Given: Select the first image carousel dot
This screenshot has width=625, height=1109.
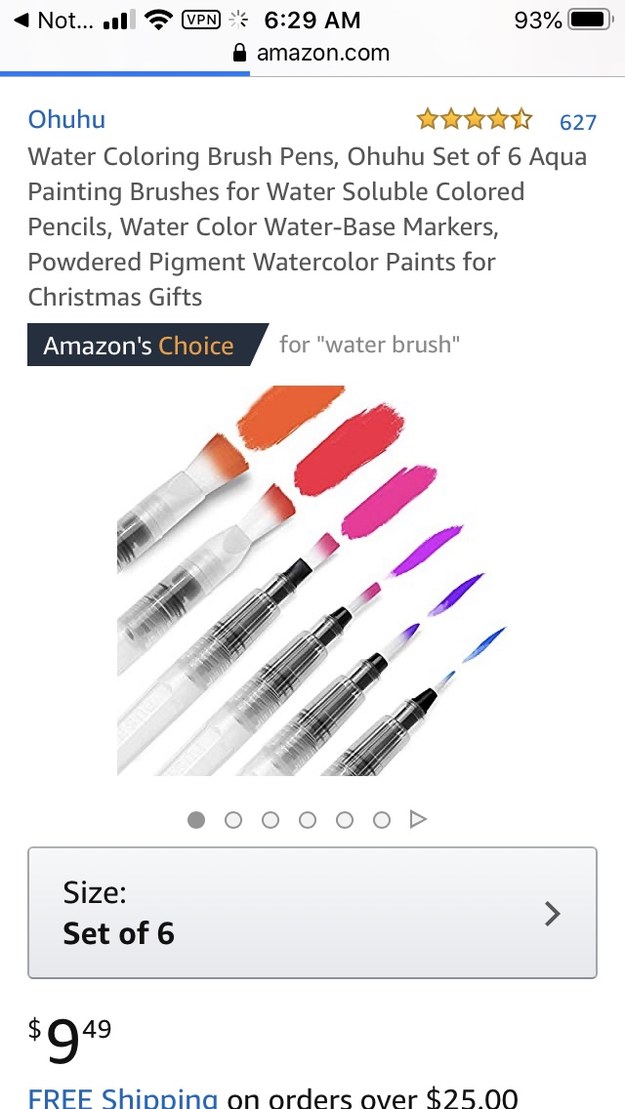Looking at the screenshot, I should [197, 820].
